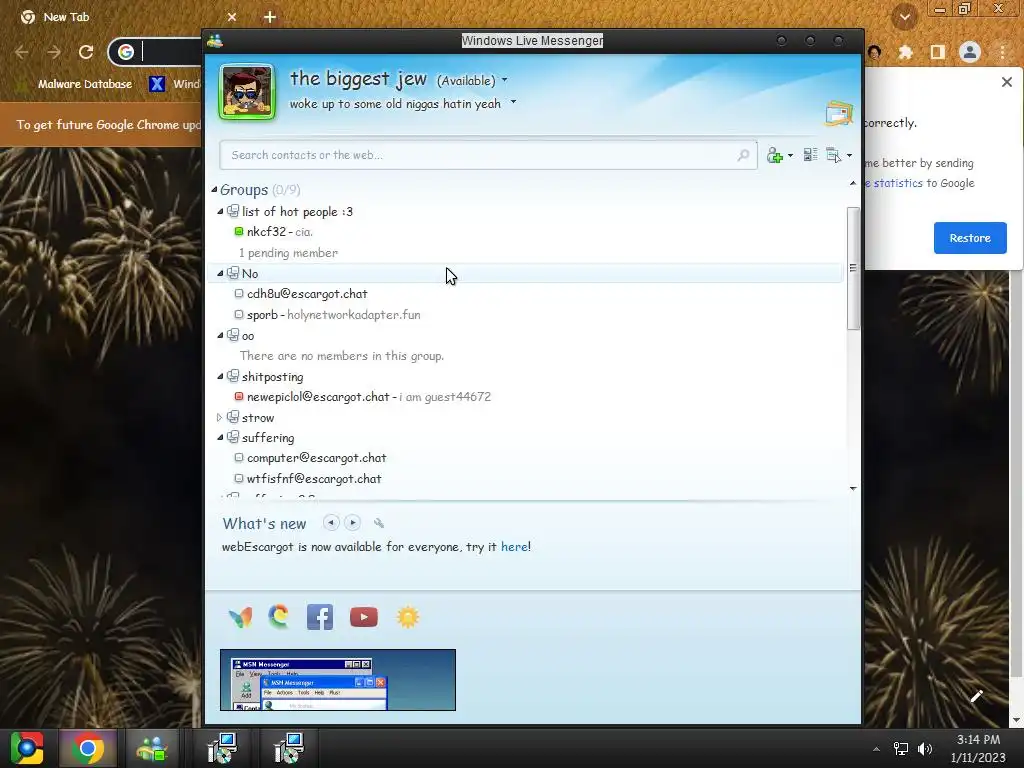Click the Chrome taskbar icon
The image size is (1024, 768).
pos(88,748)
